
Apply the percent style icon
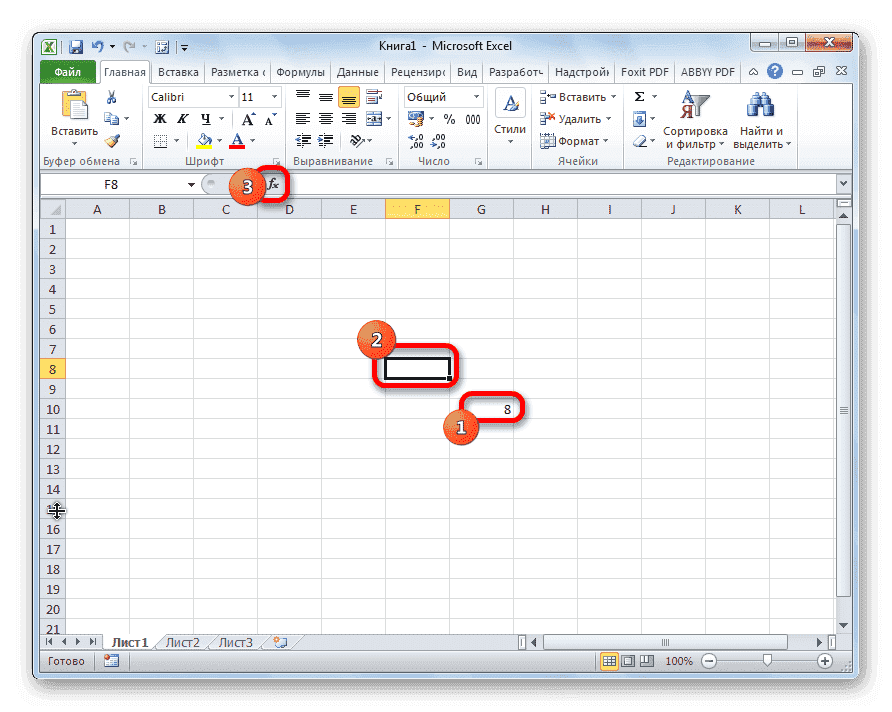449,118
